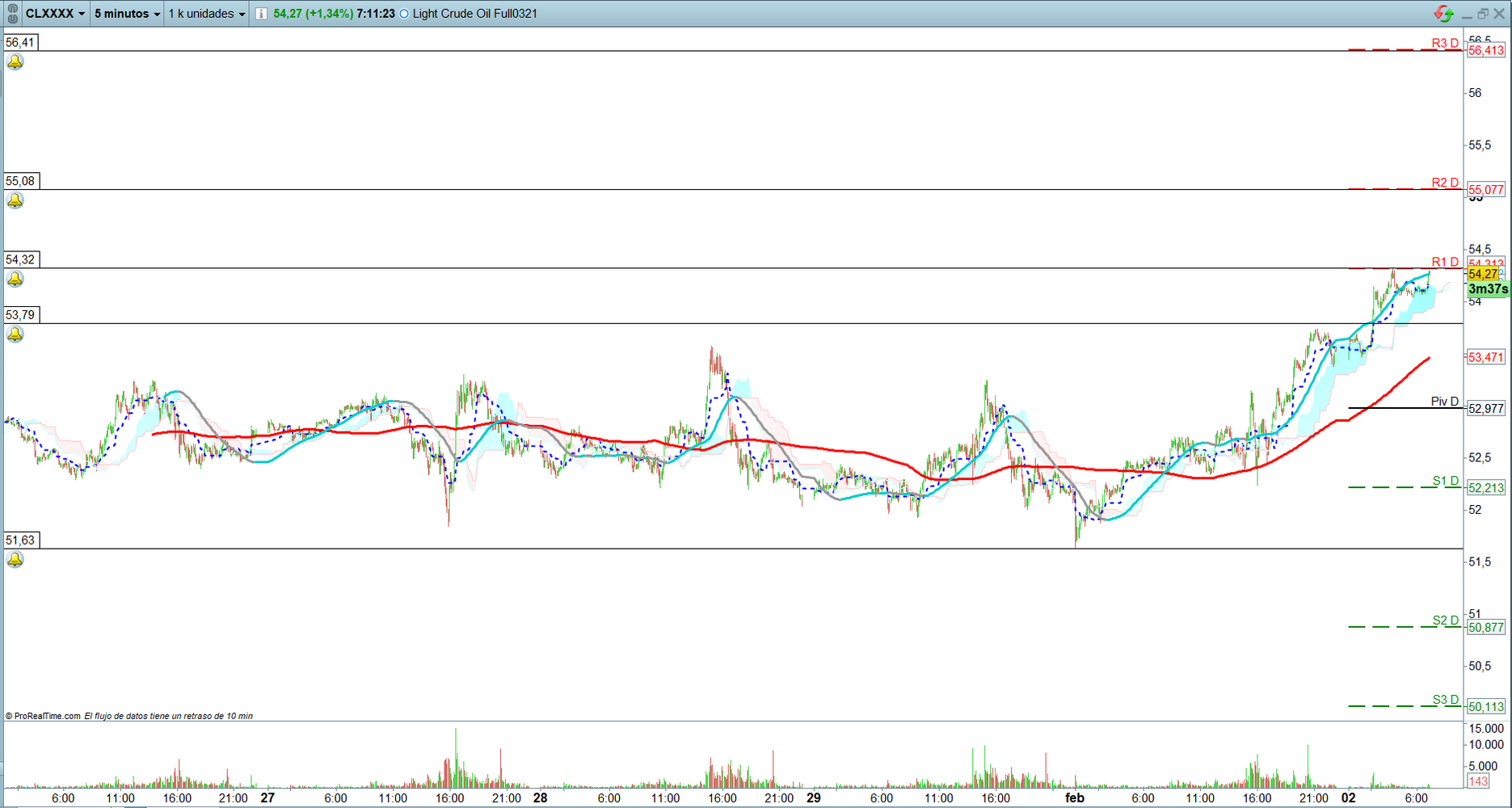
Task: Click the 56,41 price level label
Action: click(21, 43)
